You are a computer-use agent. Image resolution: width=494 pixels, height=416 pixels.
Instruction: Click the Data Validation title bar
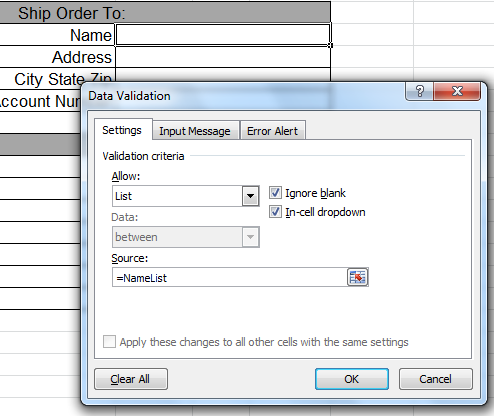pos(243,96)
